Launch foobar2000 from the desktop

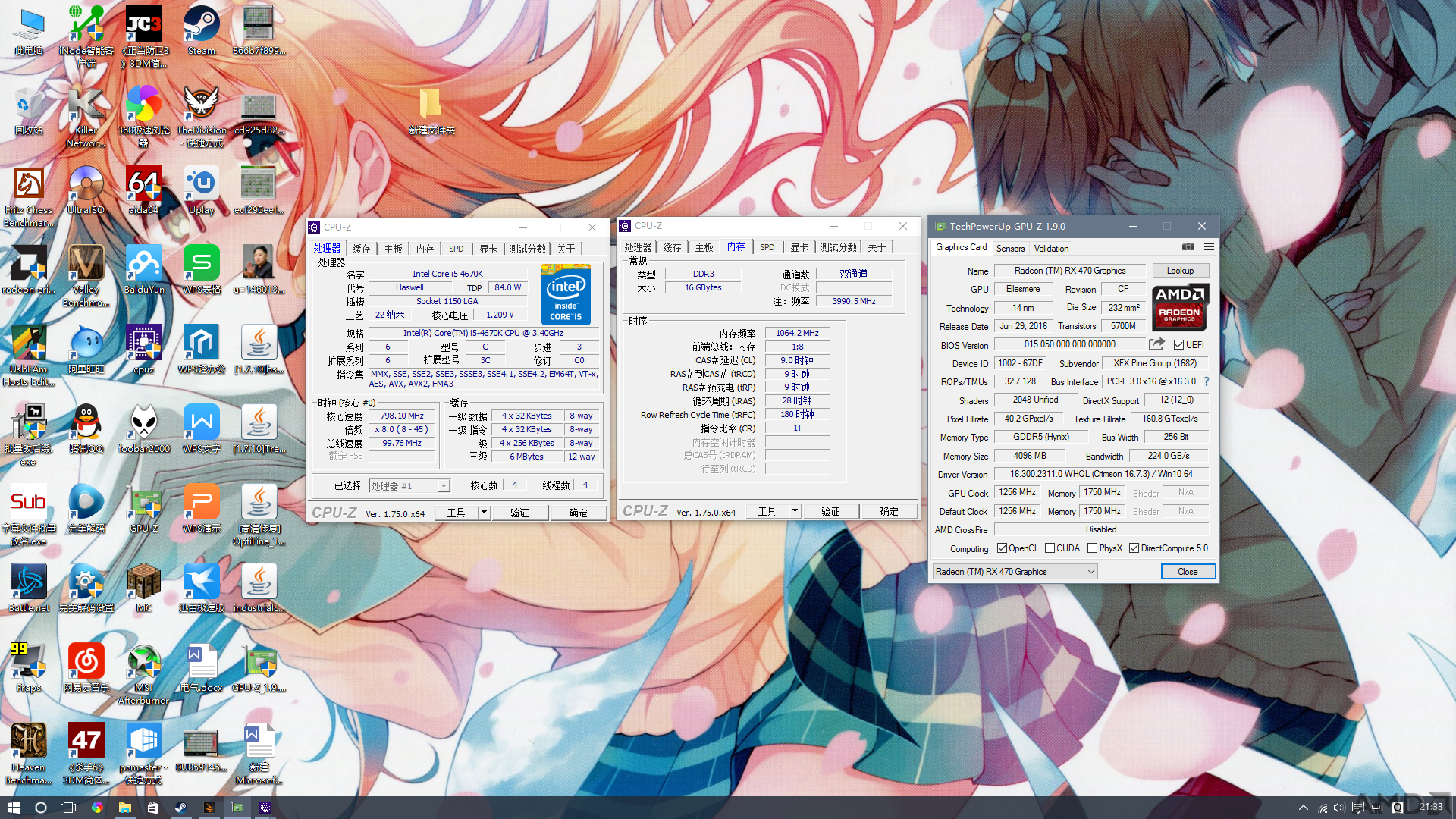143,428
